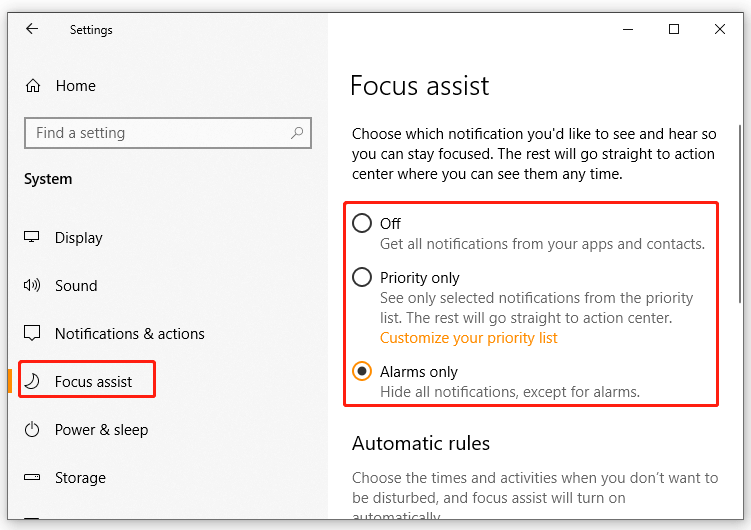751x530 pixels.
Task: Click the vertical scrollbar on the right
Action: click(x=740, y=214)
